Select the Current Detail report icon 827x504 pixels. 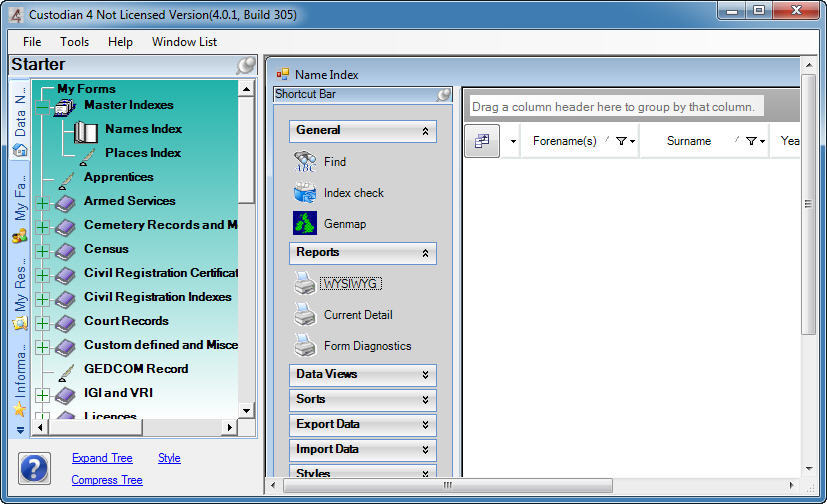305,315
